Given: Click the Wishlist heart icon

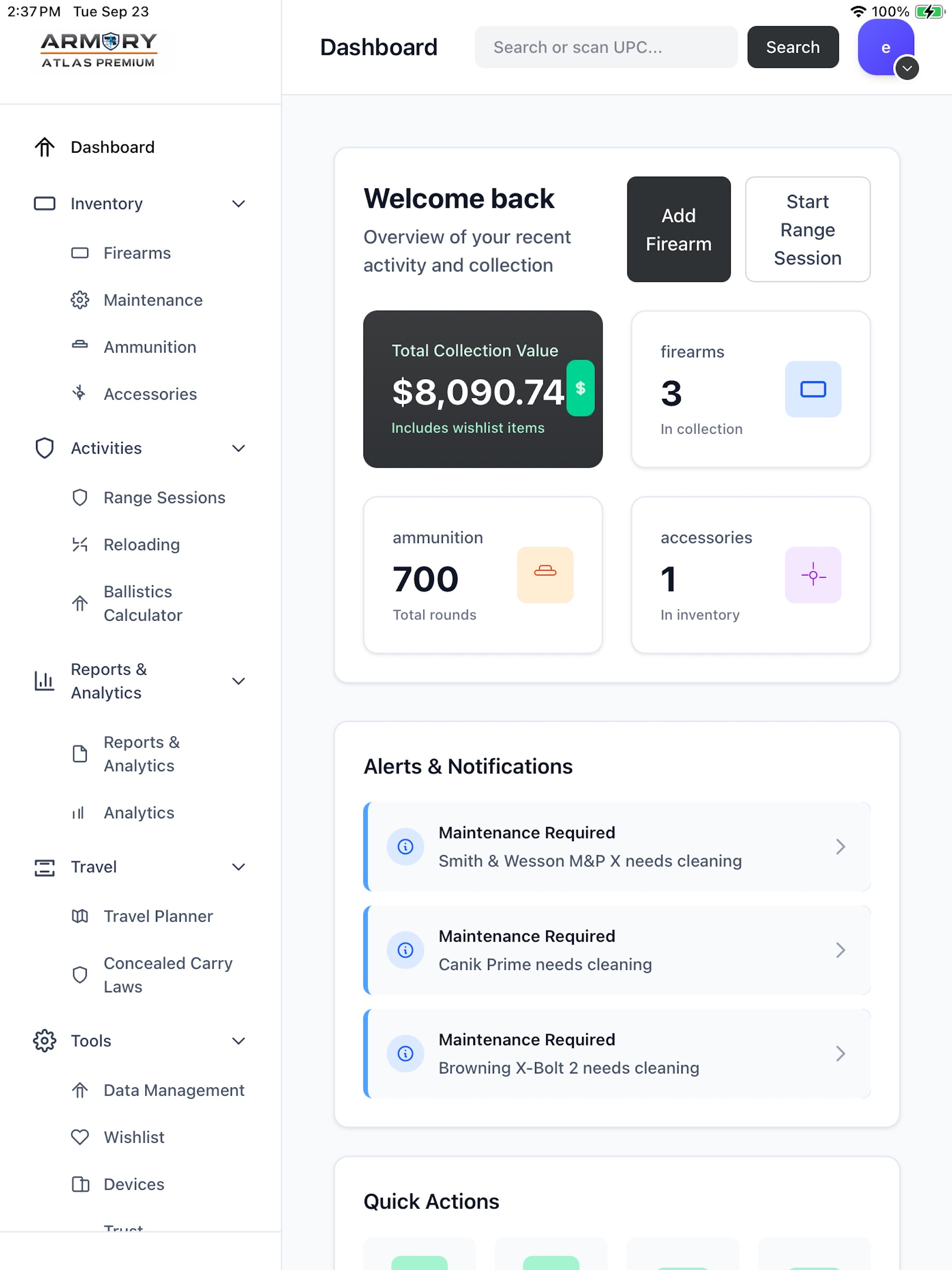Looking at the screenshot, I should tap(80, 1138).
